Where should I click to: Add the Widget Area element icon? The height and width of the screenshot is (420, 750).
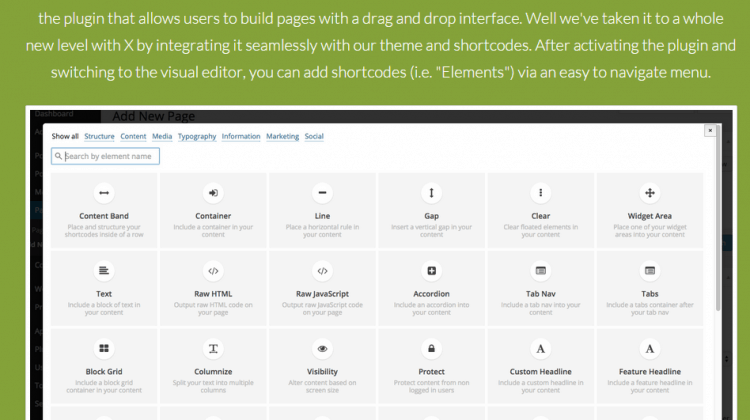650,193
